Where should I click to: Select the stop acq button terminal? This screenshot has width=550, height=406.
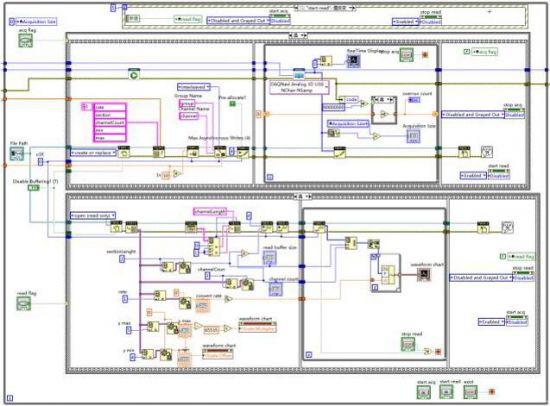click(407, 55)
